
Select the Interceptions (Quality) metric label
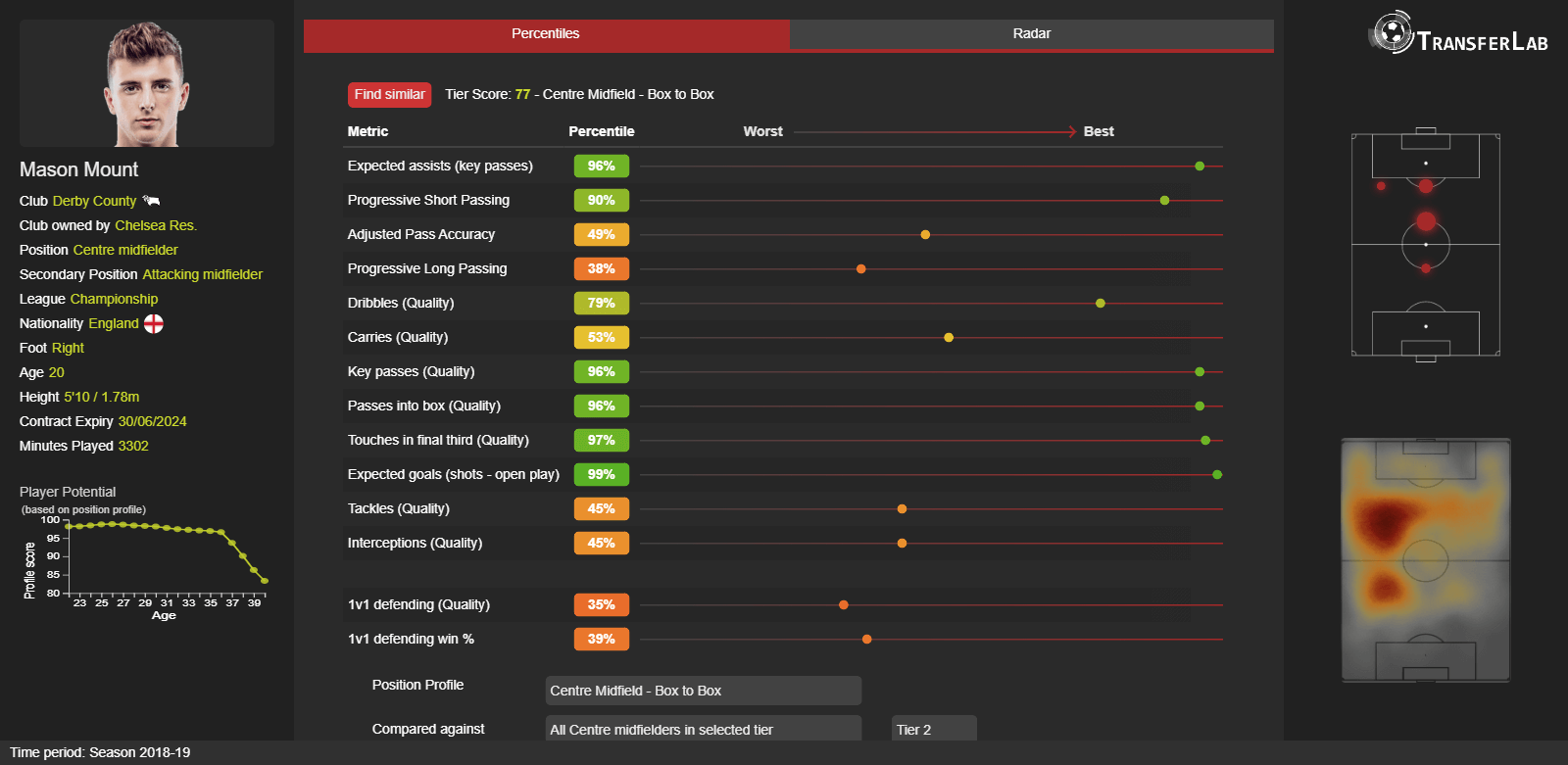pos(415,543)
